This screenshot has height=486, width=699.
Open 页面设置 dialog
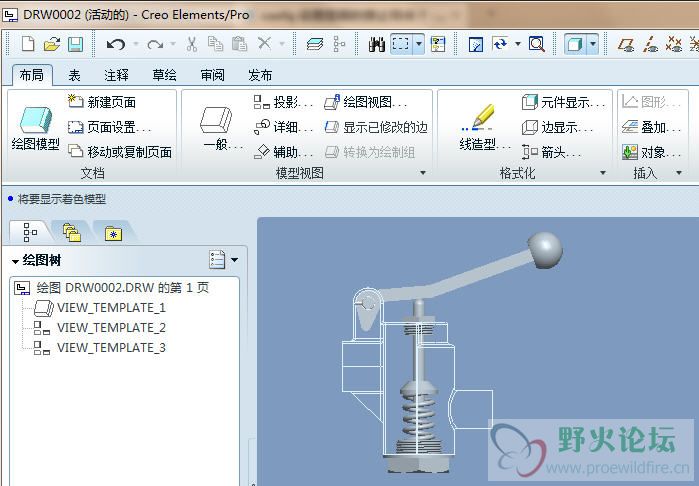110,128
